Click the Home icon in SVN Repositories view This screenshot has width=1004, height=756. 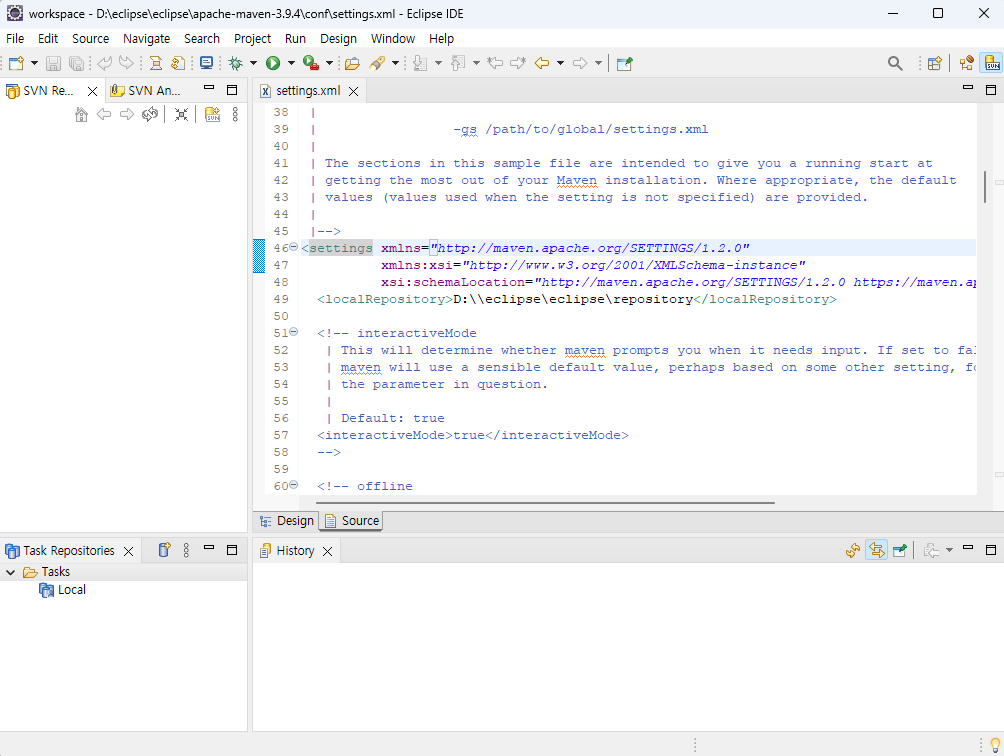point(81,115)
